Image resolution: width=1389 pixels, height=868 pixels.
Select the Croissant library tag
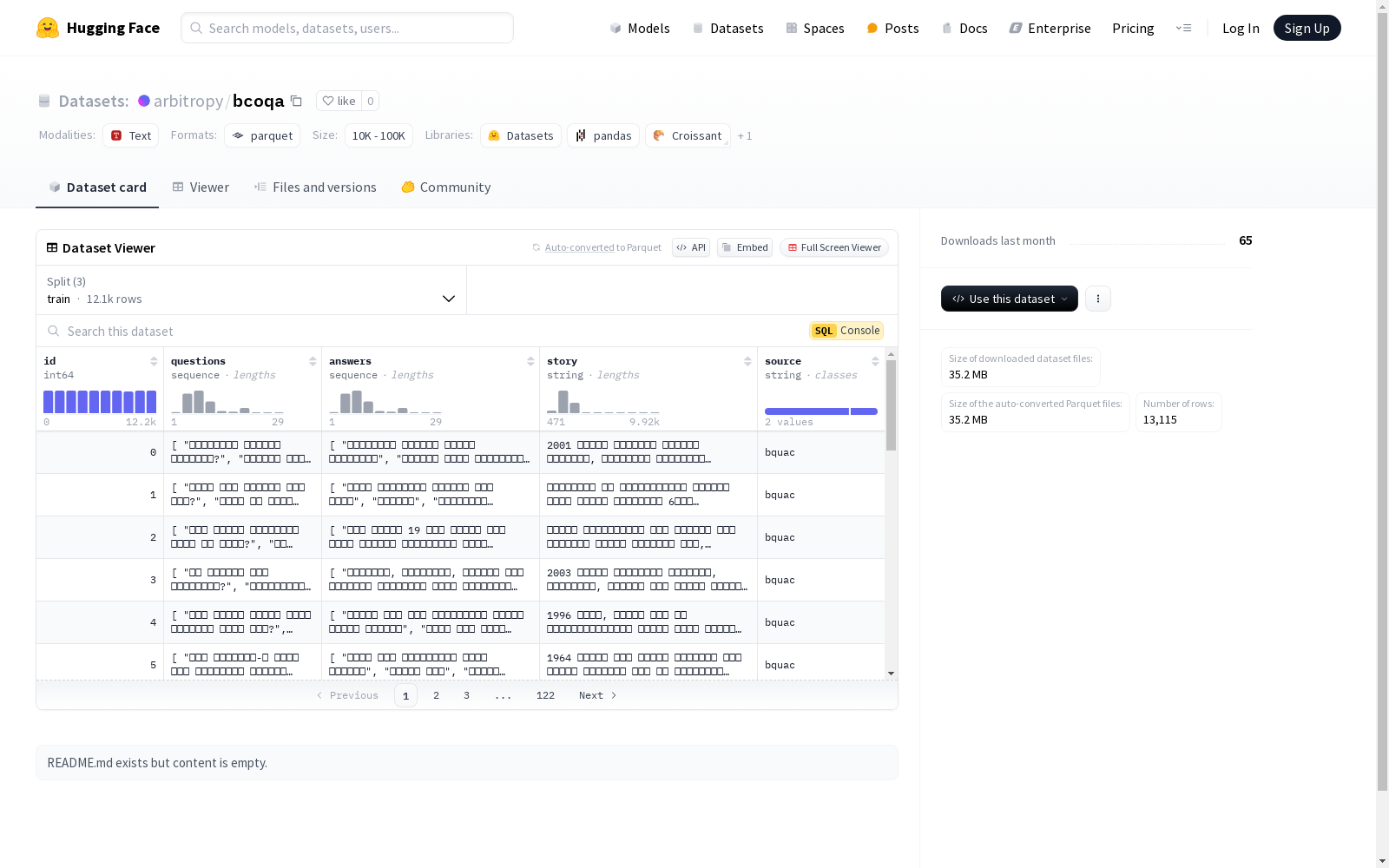click(688, 135)
